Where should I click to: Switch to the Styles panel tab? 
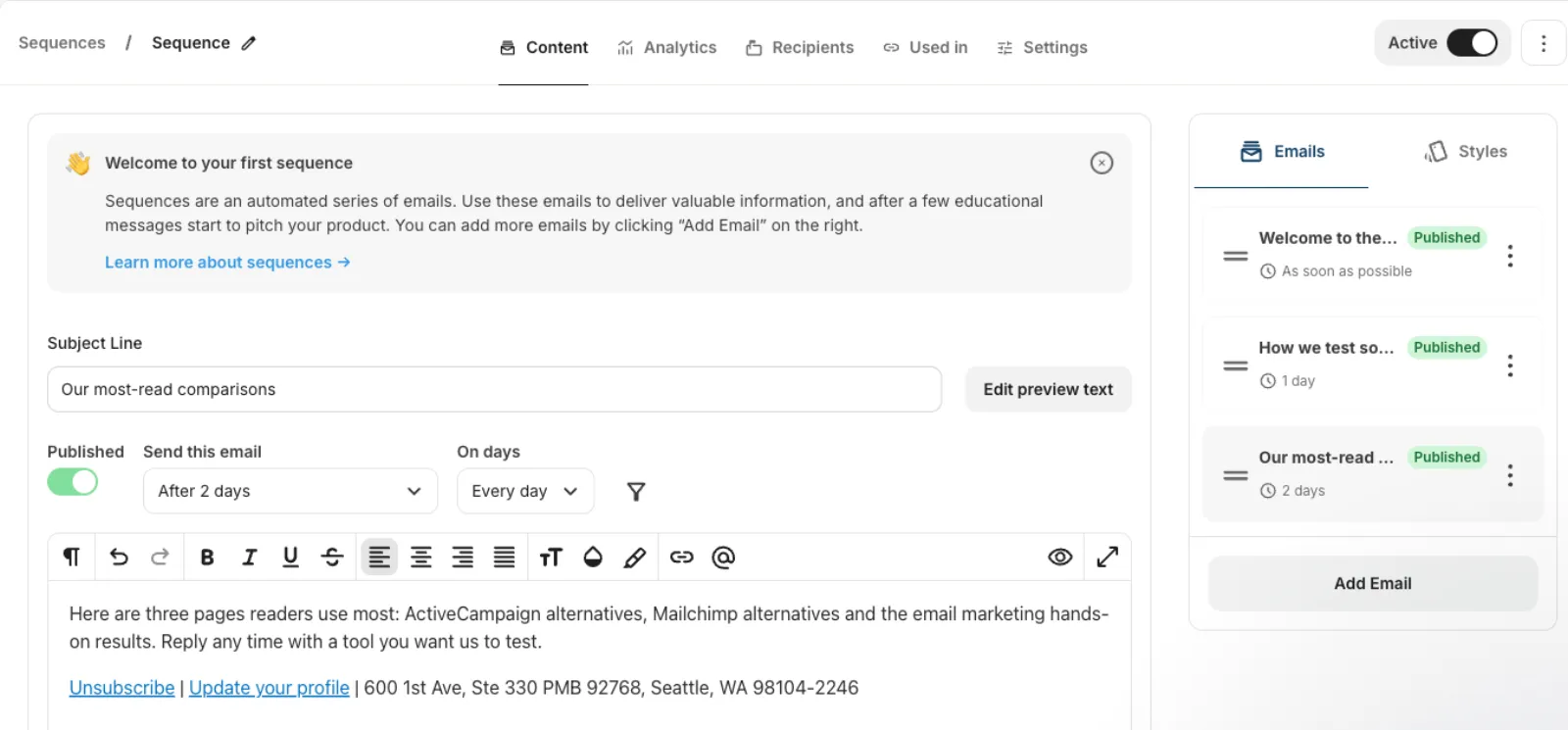click(1465, 152)
